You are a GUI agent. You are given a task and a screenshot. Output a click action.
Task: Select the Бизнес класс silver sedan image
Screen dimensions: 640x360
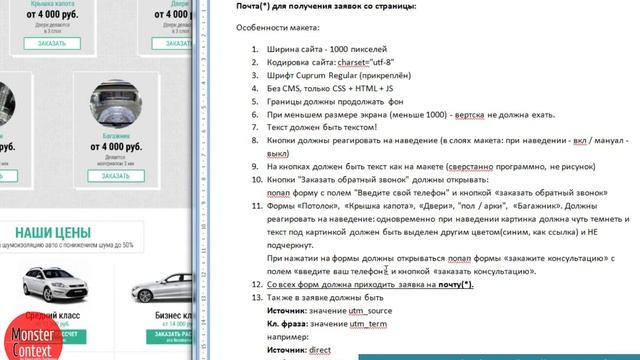click(x=162, y=288)
